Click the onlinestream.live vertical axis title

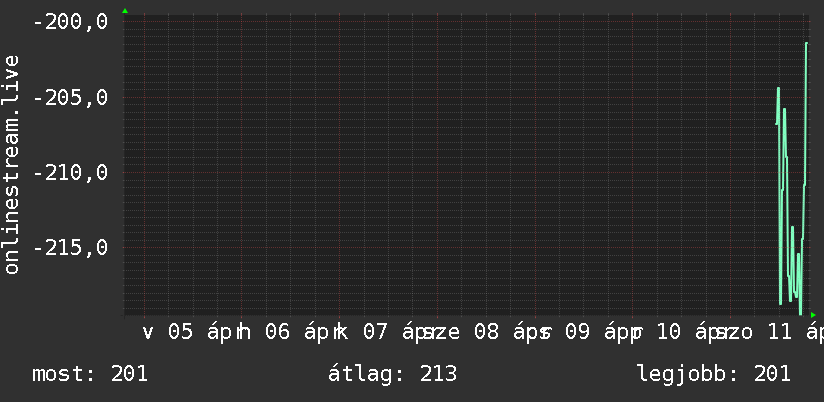point(12,165)
